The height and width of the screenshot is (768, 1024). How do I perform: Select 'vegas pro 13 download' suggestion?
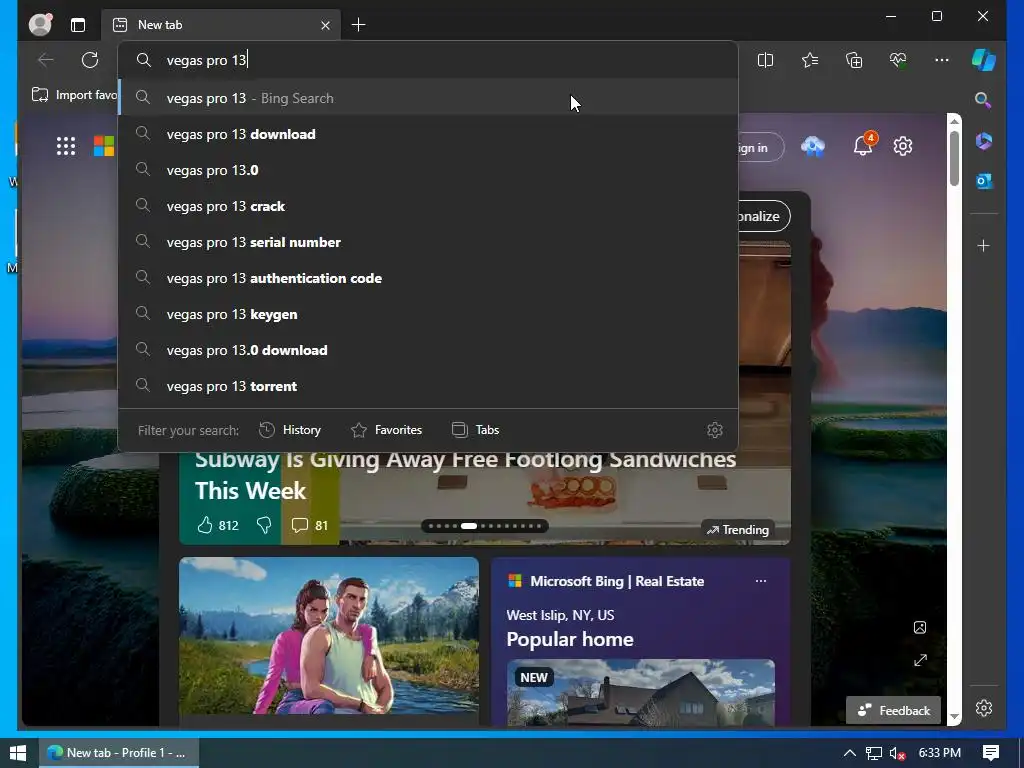(428, 134)
